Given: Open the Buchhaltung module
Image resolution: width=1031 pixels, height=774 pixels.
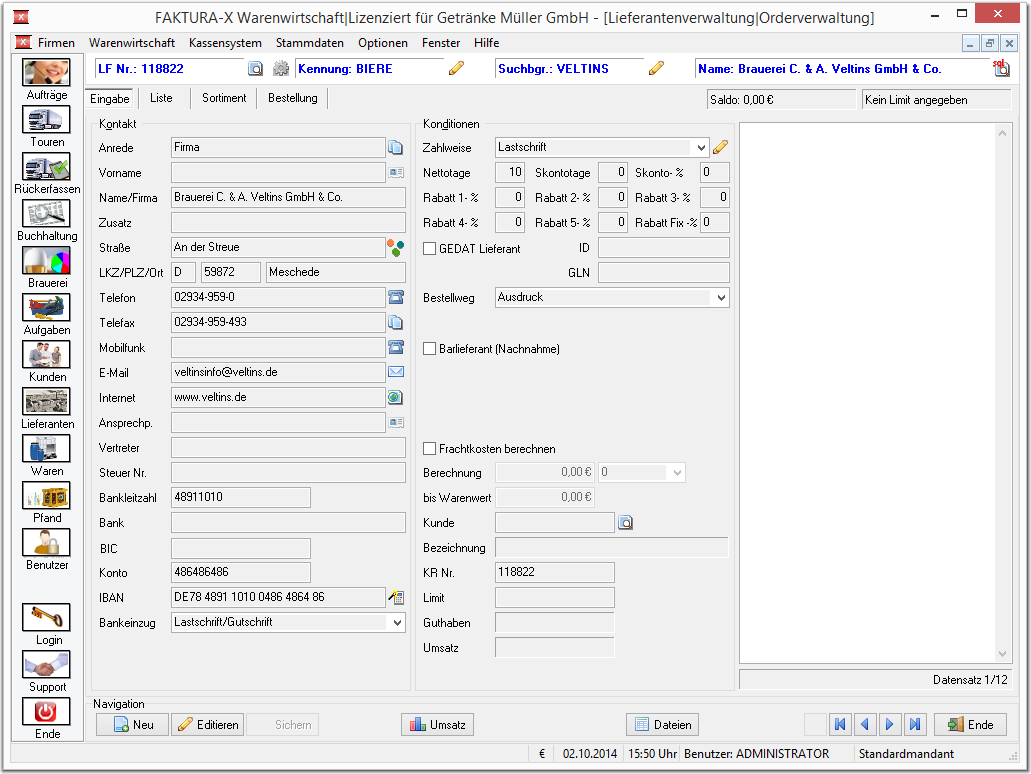Looking at the screenshot, I should (46, 214).
